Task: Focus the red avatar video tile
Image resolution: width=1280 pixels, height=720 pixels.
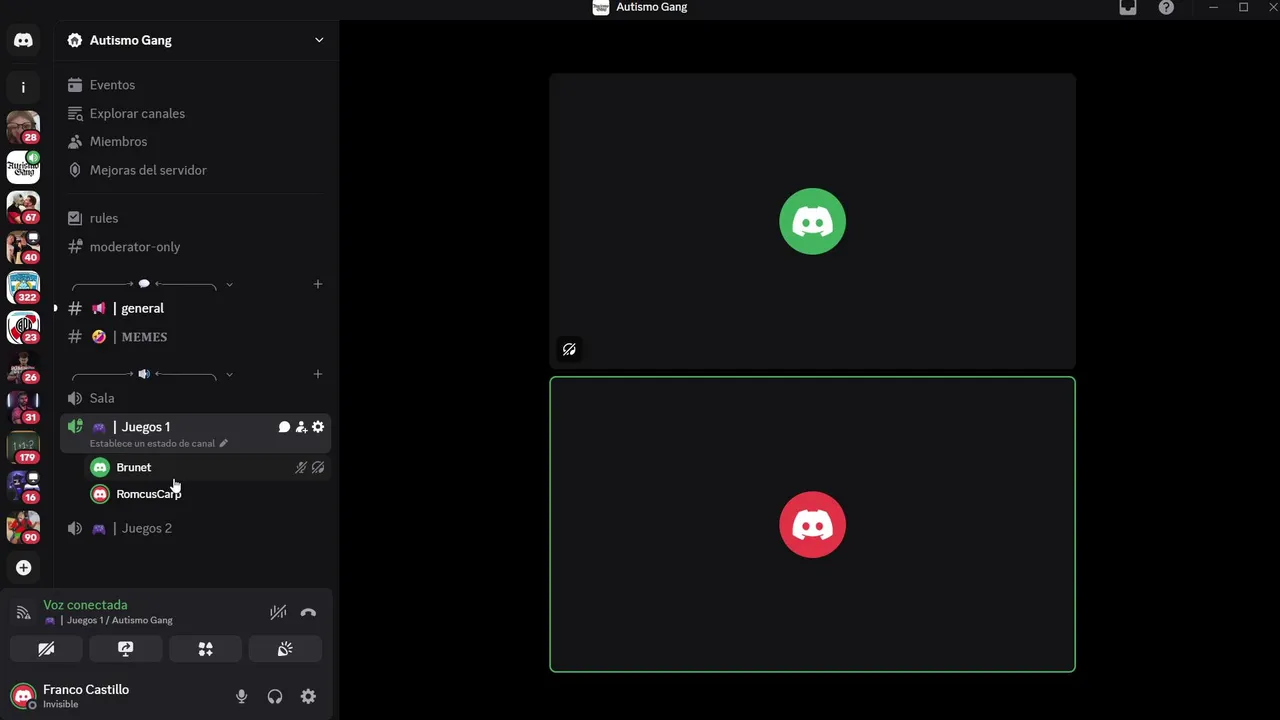Action: click(812, 524)
